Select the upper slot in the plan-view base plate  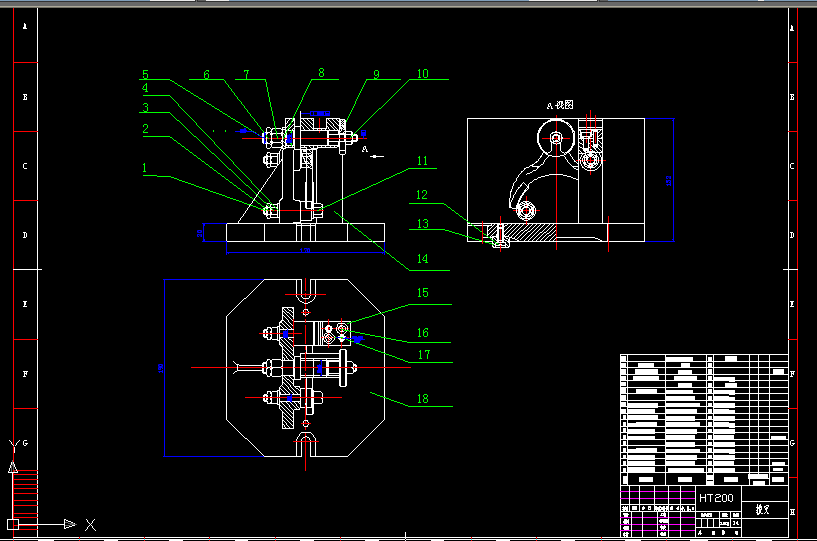pyautogui.click(x=307, y=293)
